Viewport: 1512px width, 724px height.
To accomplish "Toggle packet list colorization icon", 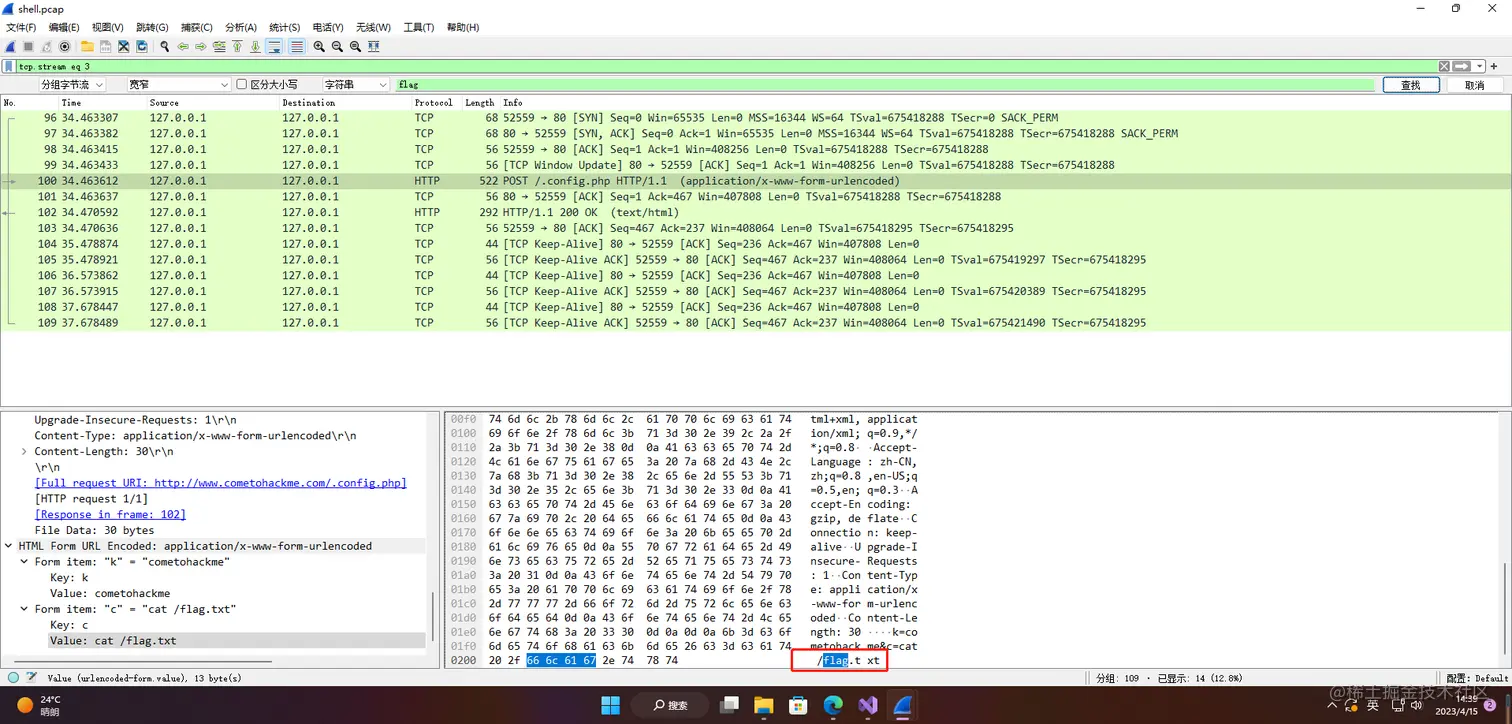I will [297, 46].
